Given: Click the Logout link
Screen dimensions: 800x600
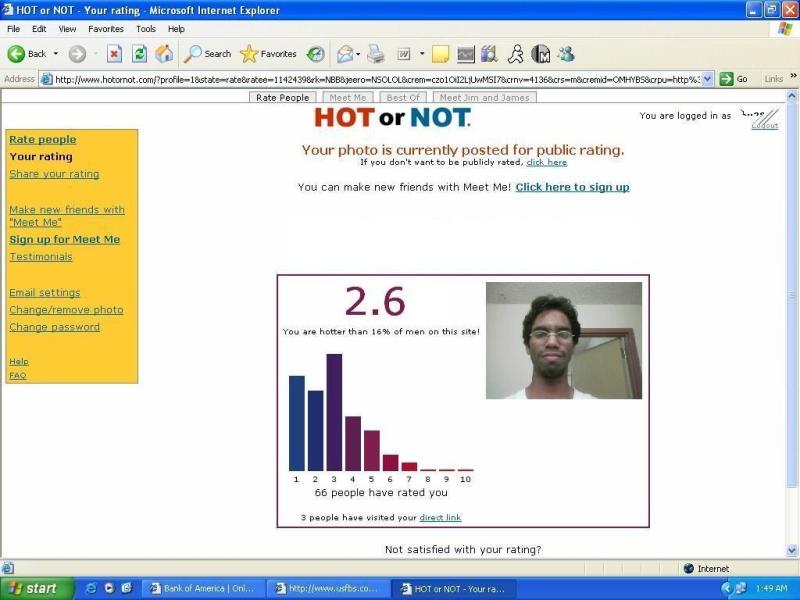Looking at the screenshot, I should coord(765,126).
